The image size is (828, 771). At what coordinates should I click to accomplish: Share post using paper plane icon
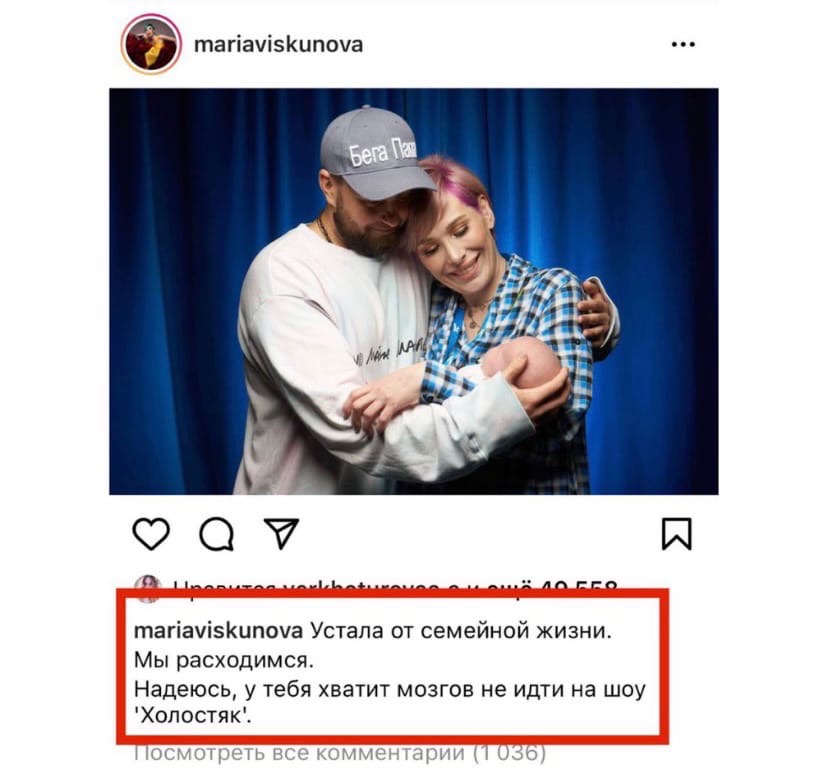click(281, 532)
